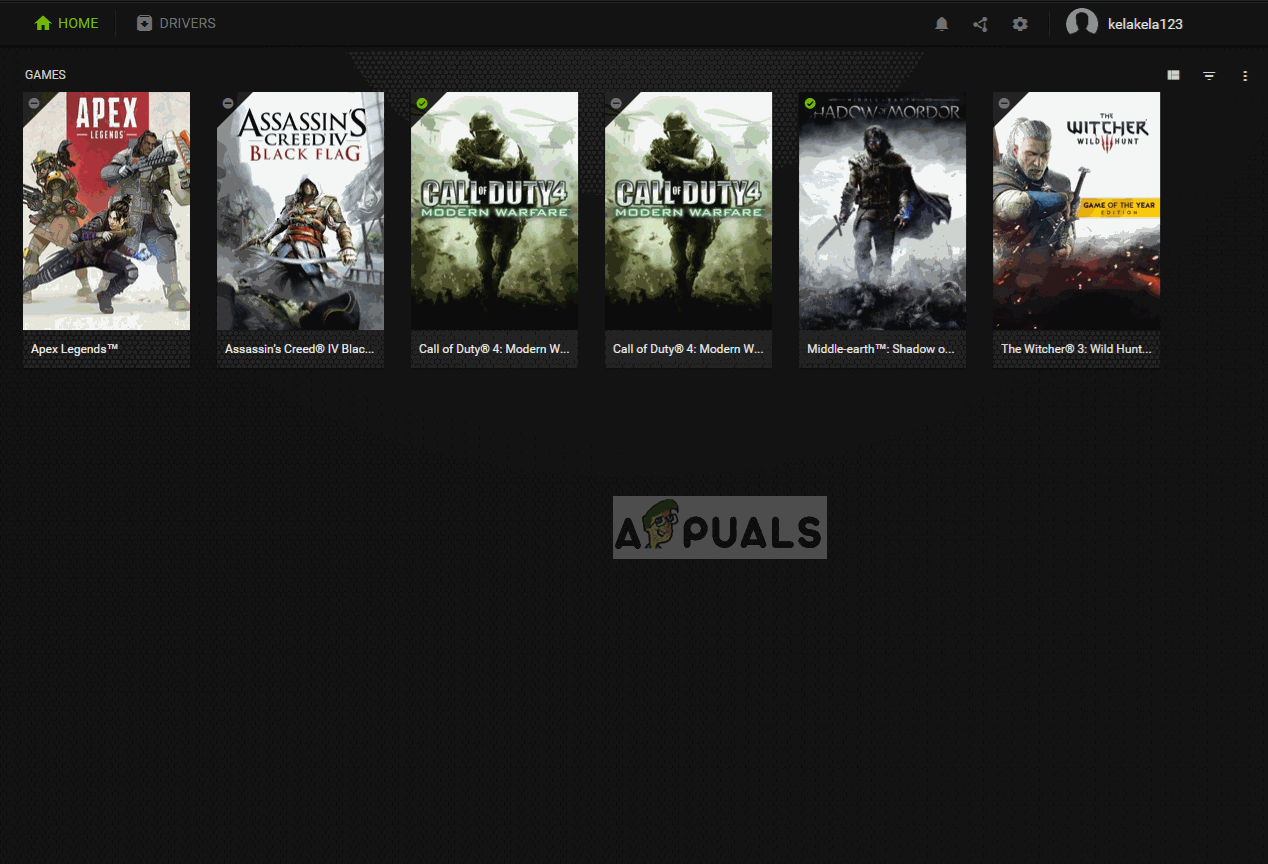This screenshot has height=864, width=1268.
Task: Click Shadow of Mordor optimized checkmark badge
Action: point(810,103)
